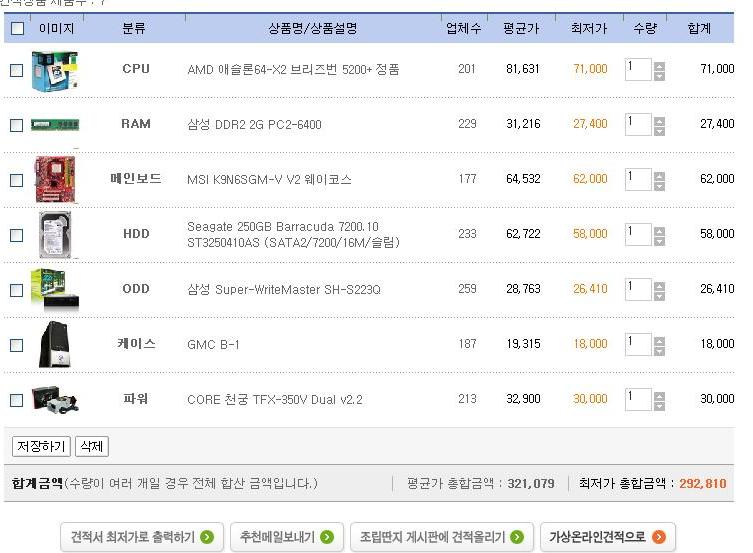The image size is (753, 553).
Task: Click the 저장하기 save button
Action: (x=41, y=446)
